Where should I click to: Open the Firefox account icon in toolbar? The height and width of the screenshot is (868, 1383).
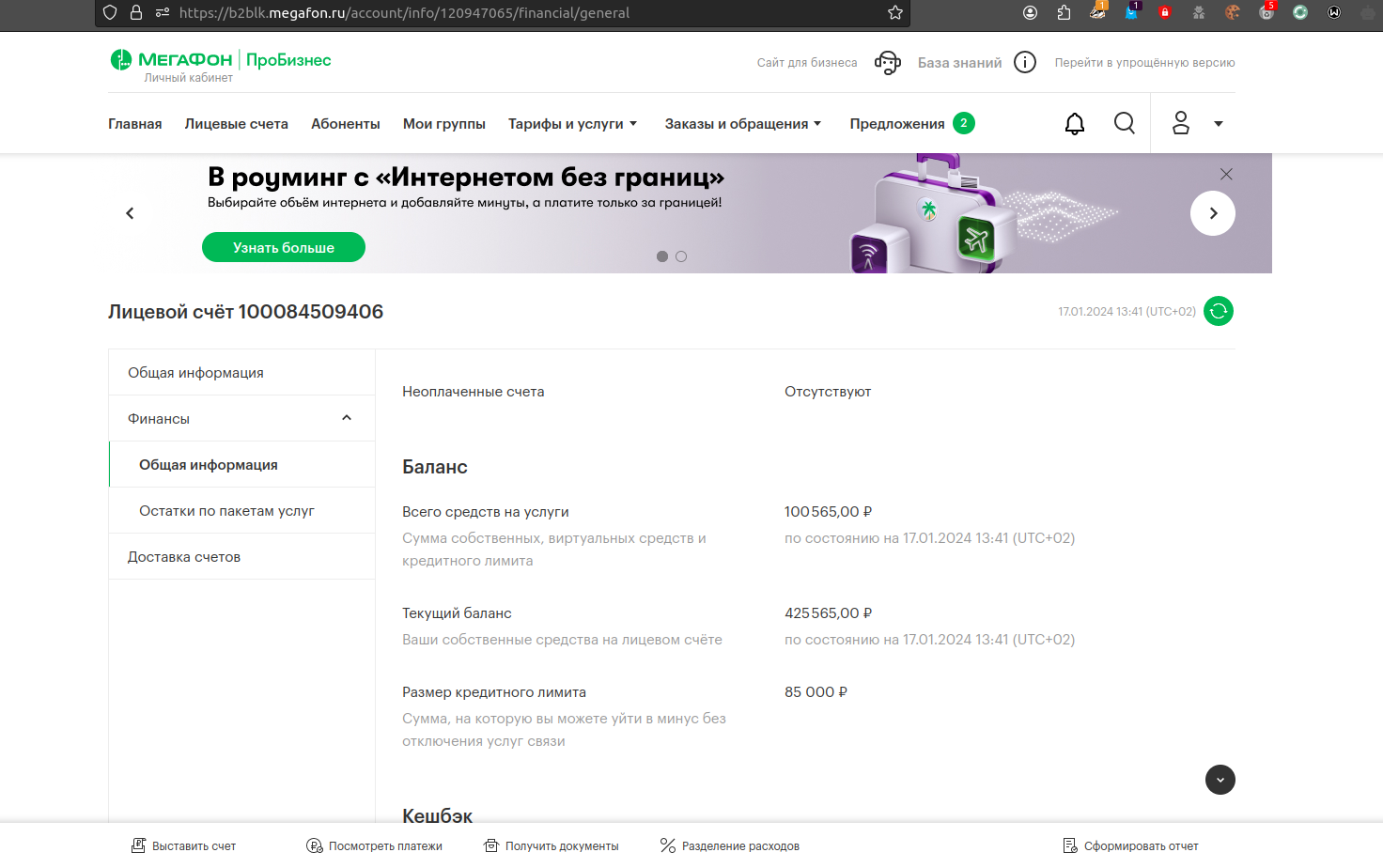pos(1031,13)
